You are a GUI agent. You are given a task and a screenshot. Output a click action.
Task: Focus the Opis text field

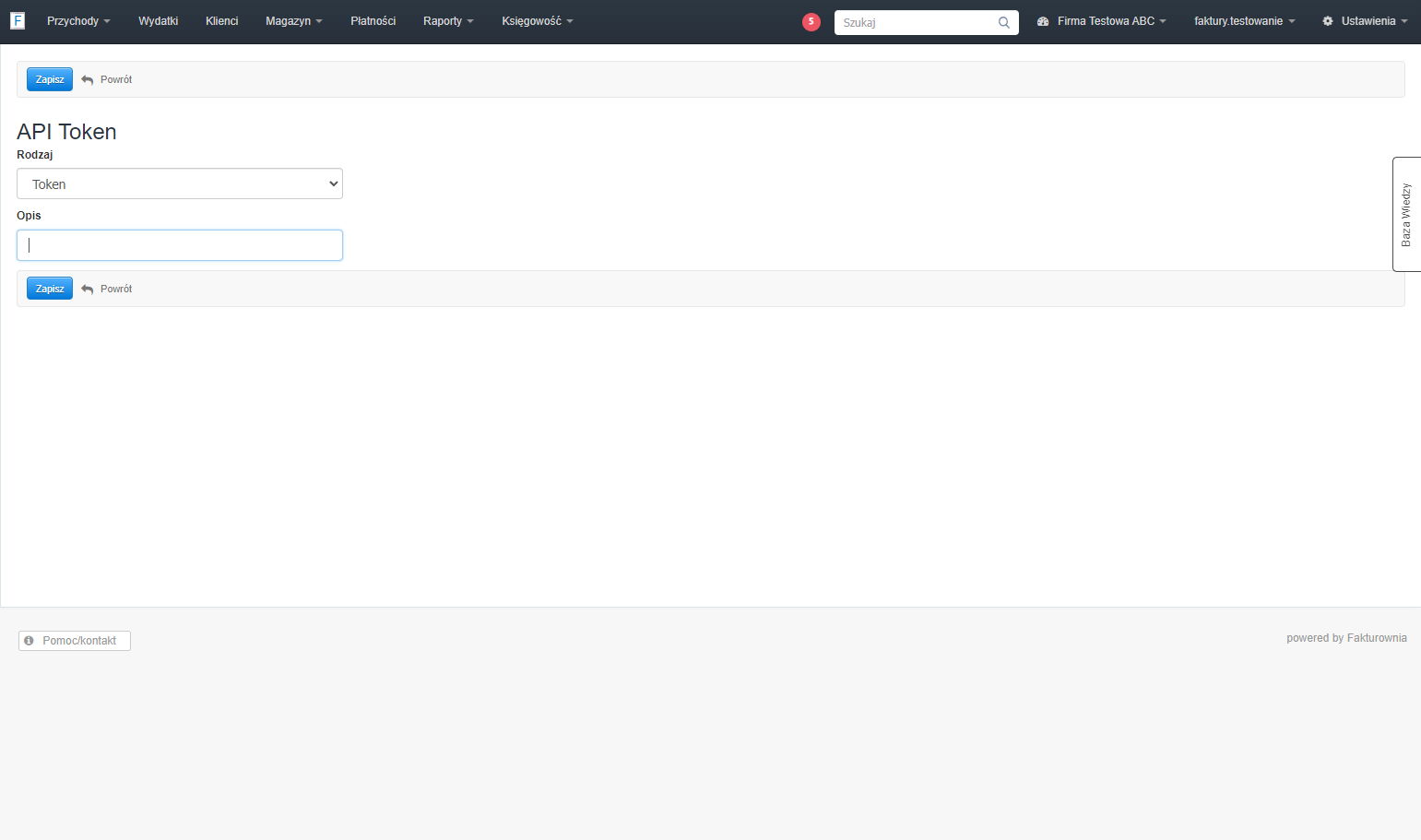[x=180, y=245]
